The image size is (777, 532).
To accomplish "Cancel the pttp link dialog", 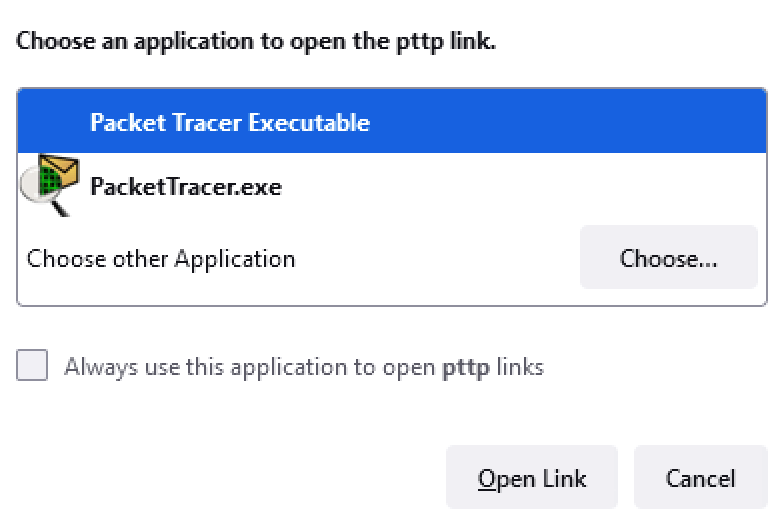I will click(700, 477).
